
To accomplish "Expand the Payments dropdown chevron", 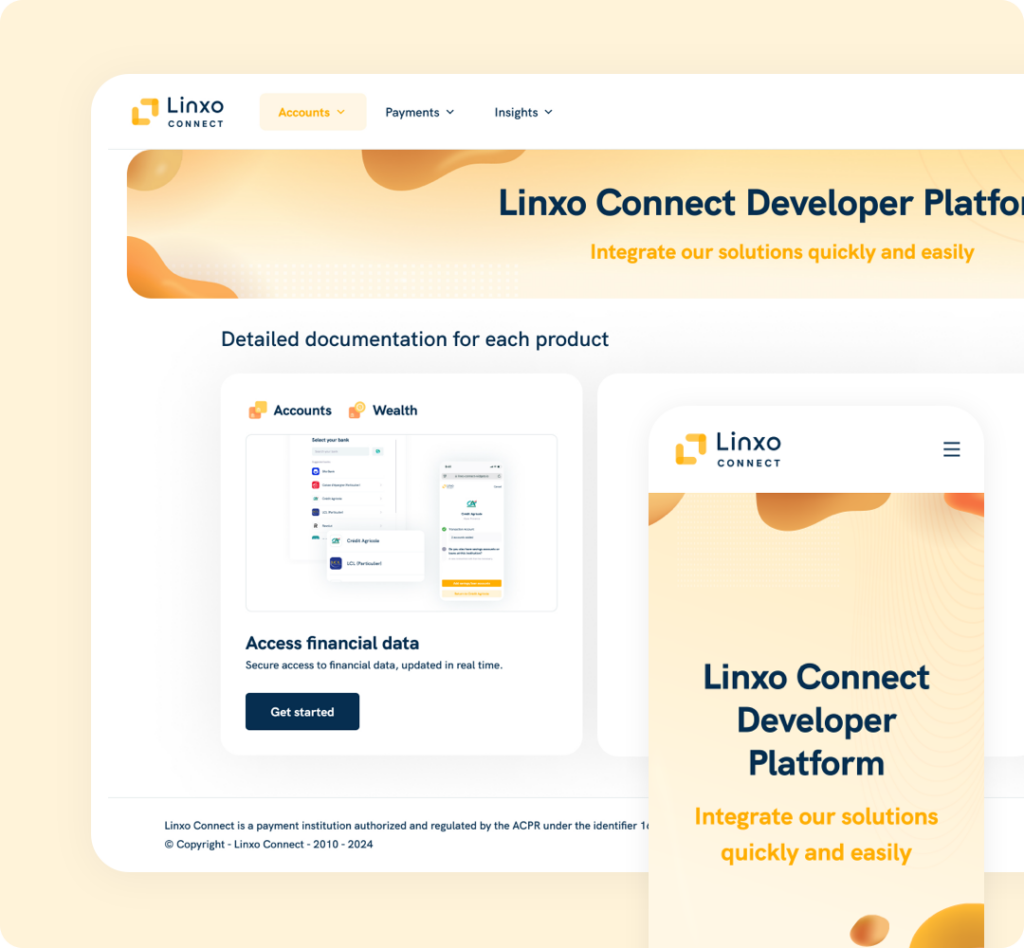I will [x=450, y=112].
